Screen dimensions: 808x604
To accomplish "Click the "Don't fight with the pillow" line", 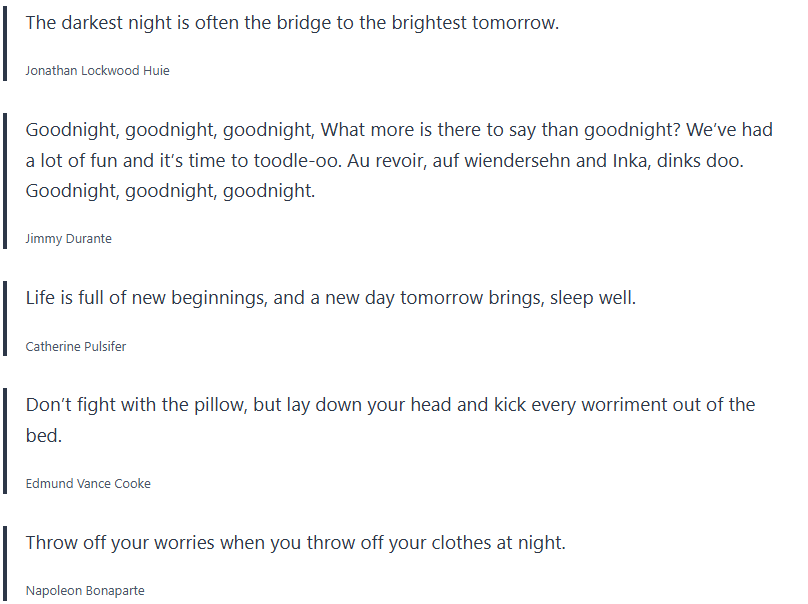I will click(130, 405).
